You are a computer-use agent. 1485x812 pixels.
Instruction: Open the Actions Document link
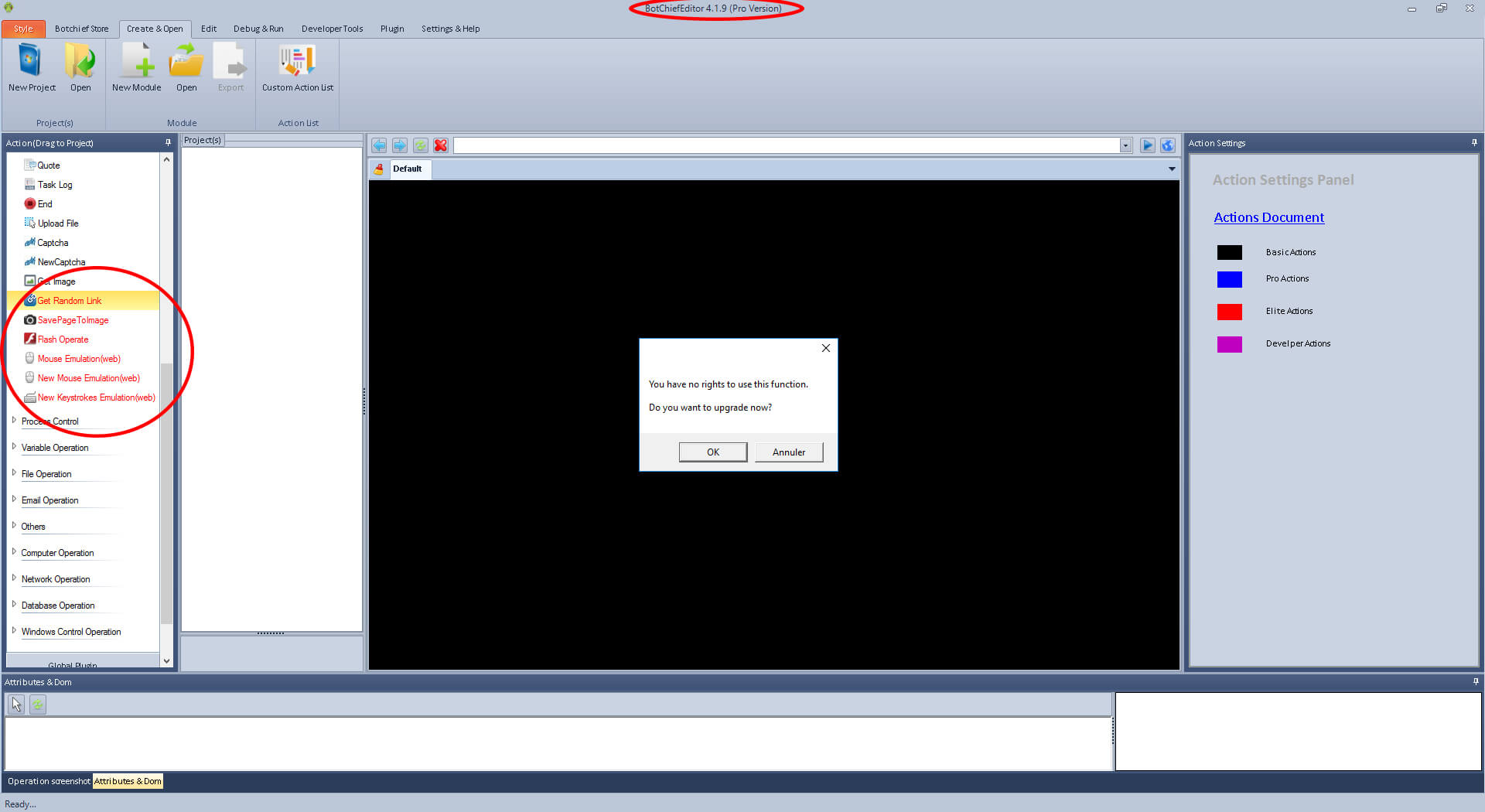point(1268,217)
